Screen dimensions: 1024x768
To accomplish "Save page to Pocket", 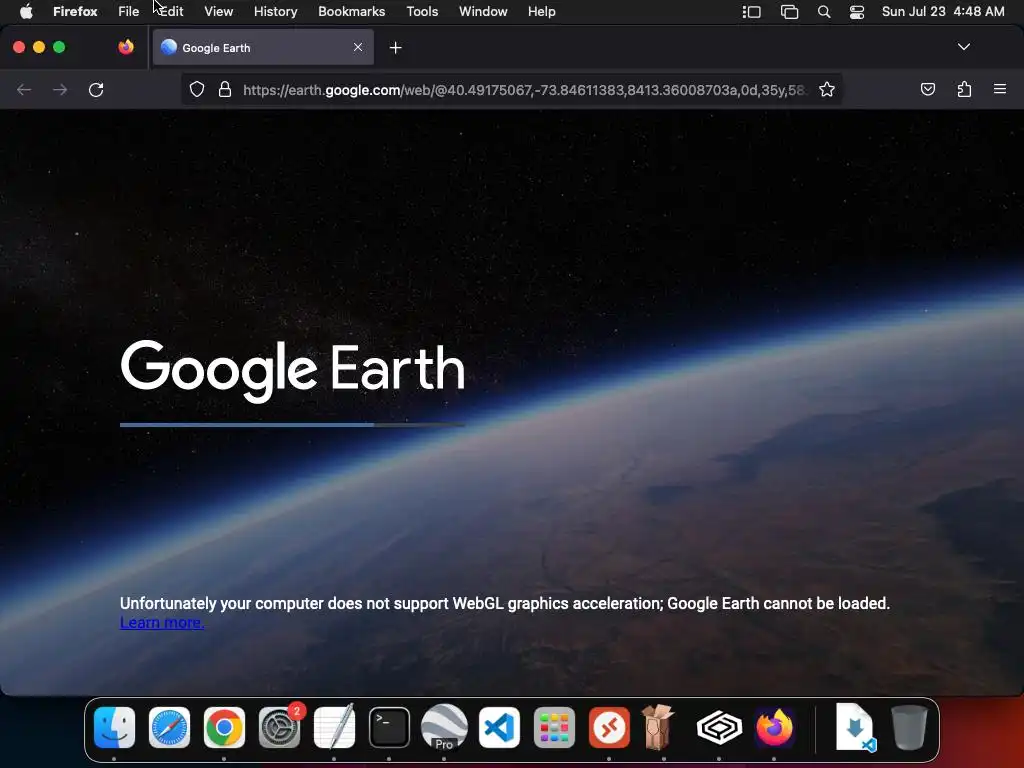I will pos(927,89).
